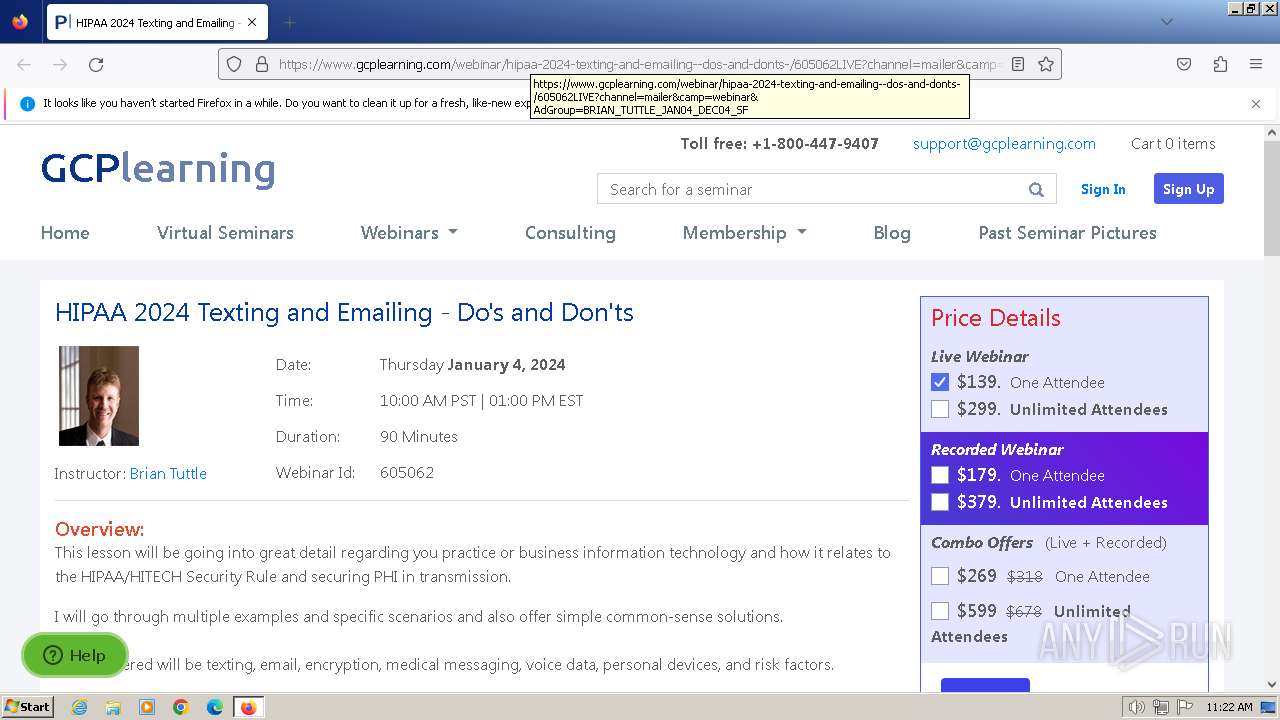1280x720 pixels.
Task: Select the HIPAA 2024 Texting browser tab
Action: tap(156, 22)
